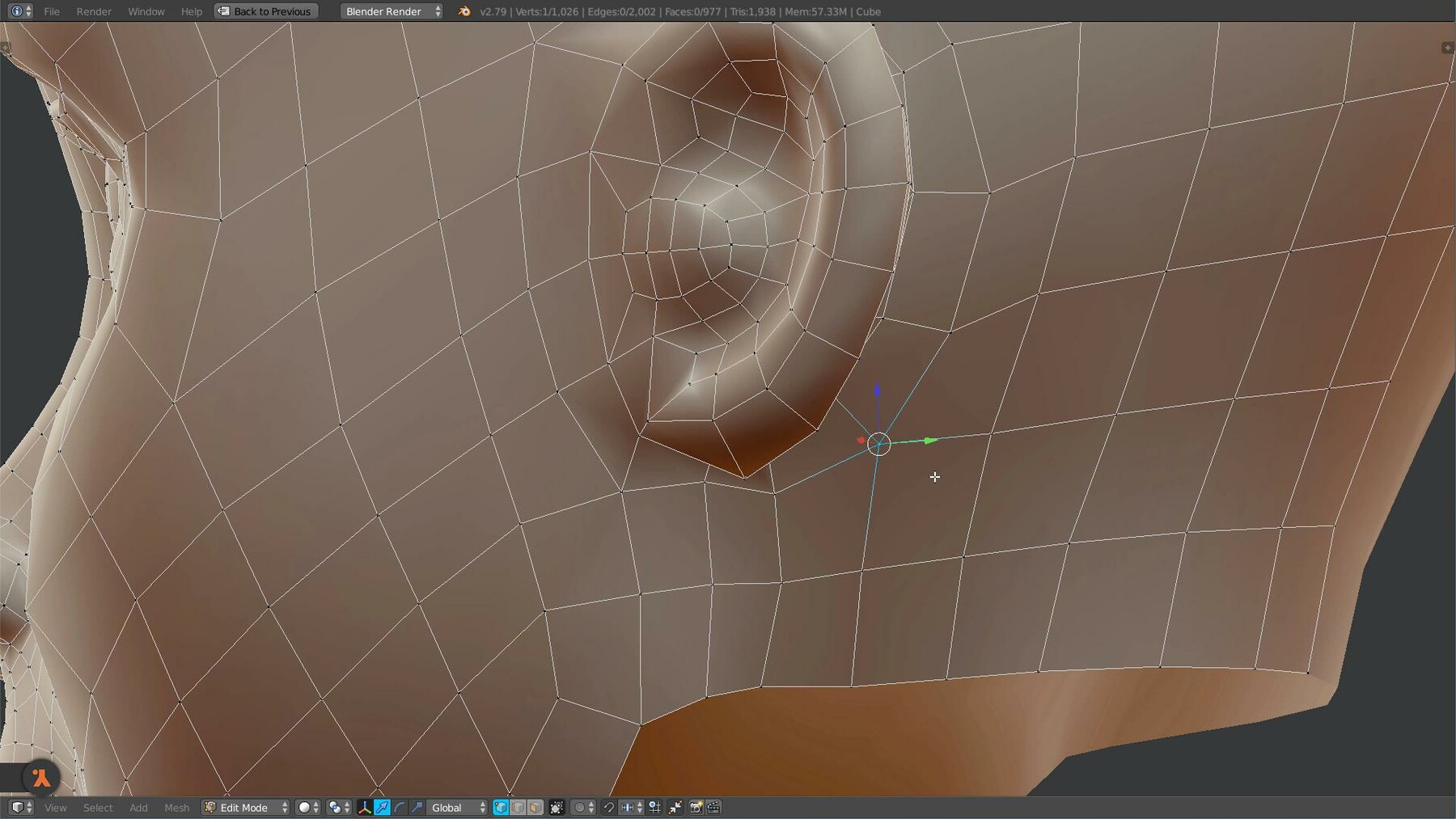Click the Select menu label

pos(97,807)
